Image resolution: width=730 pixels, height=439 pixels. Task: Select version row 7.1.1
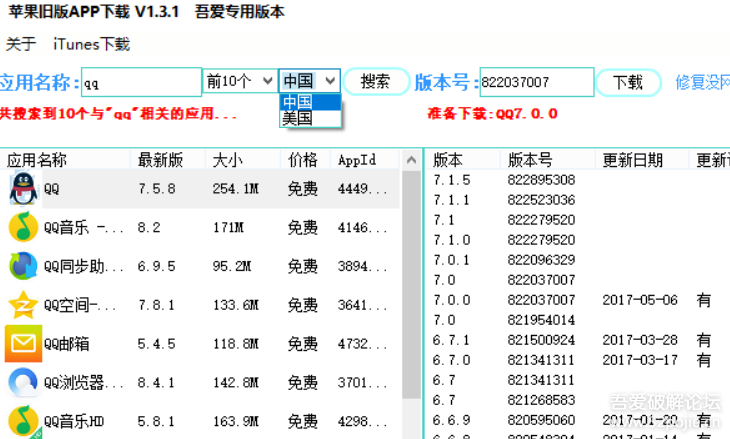tap(577, 200)
